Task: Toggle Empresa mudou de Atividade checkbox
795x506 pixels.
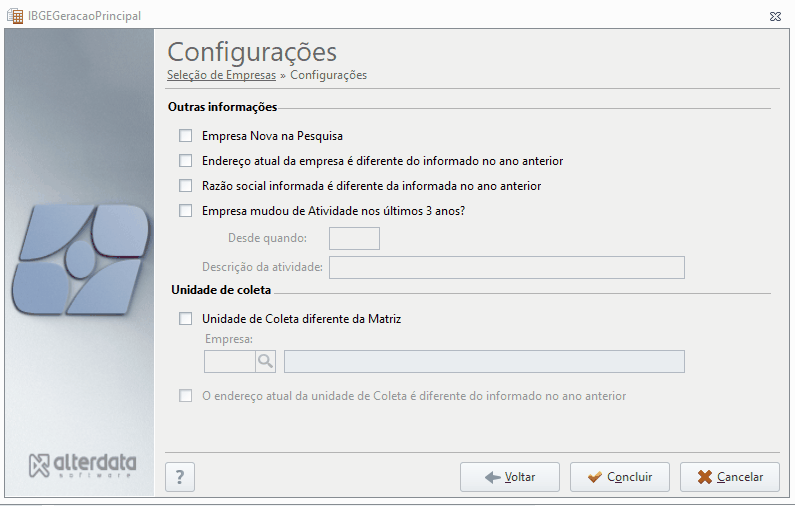Action: 186,210
